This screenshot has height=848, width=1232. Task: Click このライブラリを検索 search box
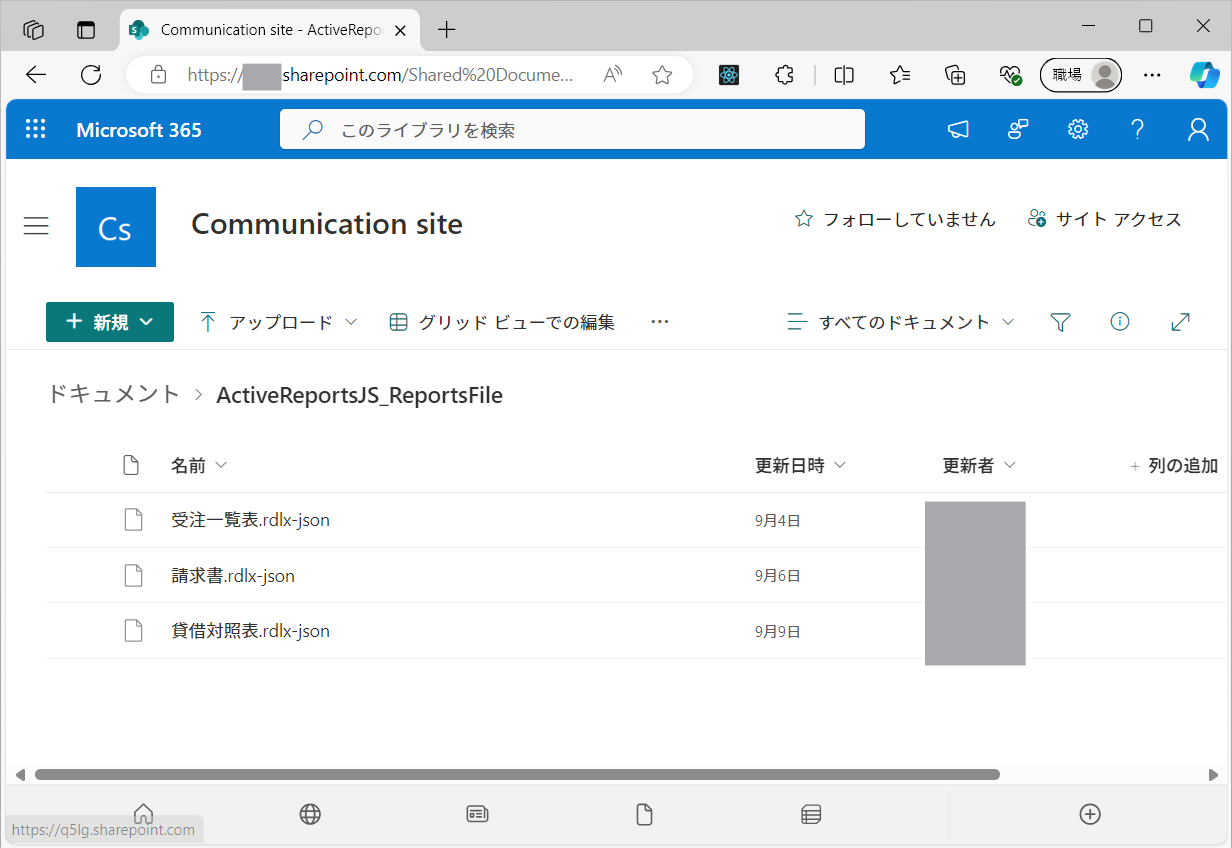click(x=572, y=129)
